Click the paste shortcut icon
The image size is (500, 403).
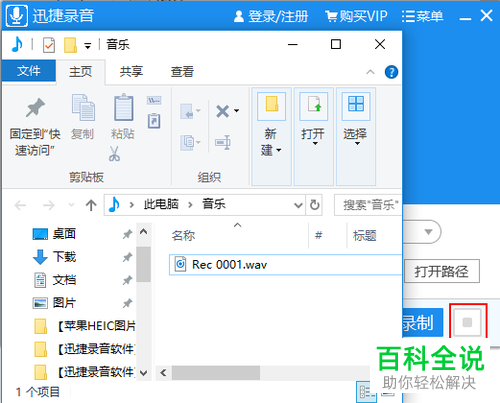click(154, 120)
